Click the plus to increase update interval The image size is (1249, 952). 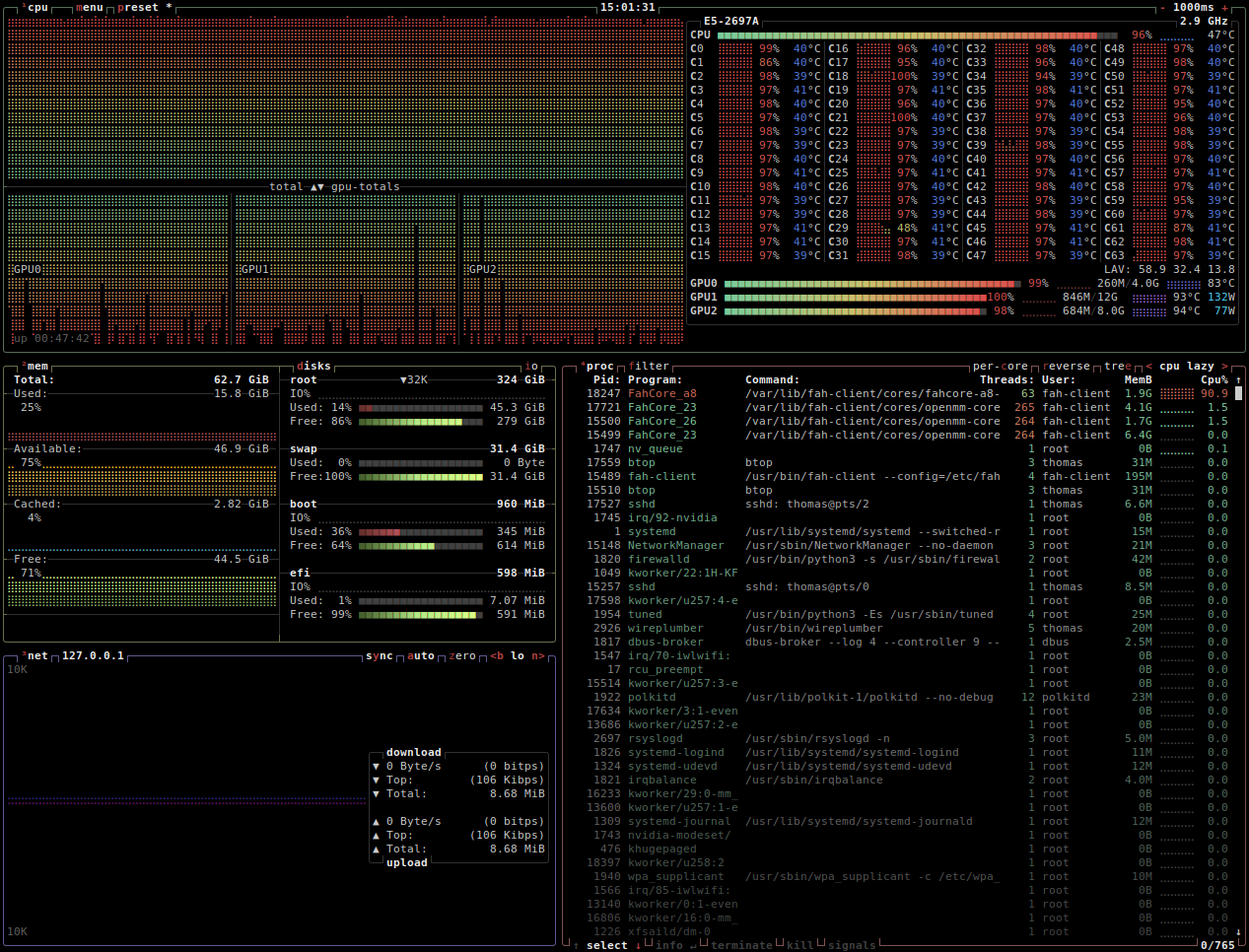coord(1225,8)
